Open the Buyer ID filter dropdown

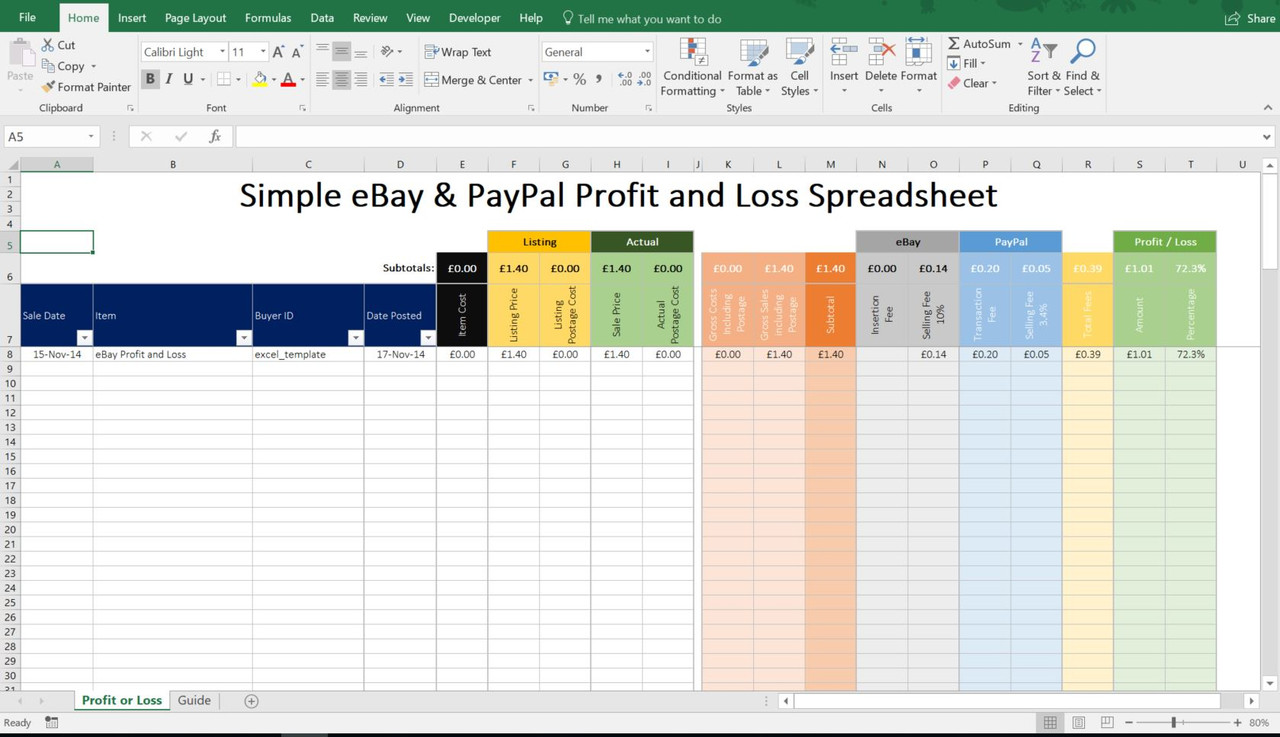click(x=355, y=338)
